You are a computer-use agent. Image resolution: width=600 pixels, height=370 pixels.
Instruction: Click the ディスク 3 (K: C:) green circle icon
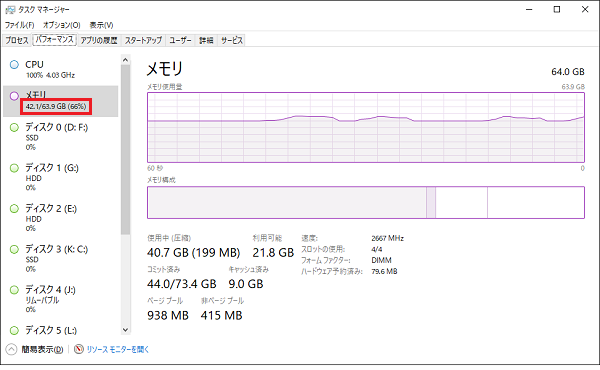pos(14,249)
